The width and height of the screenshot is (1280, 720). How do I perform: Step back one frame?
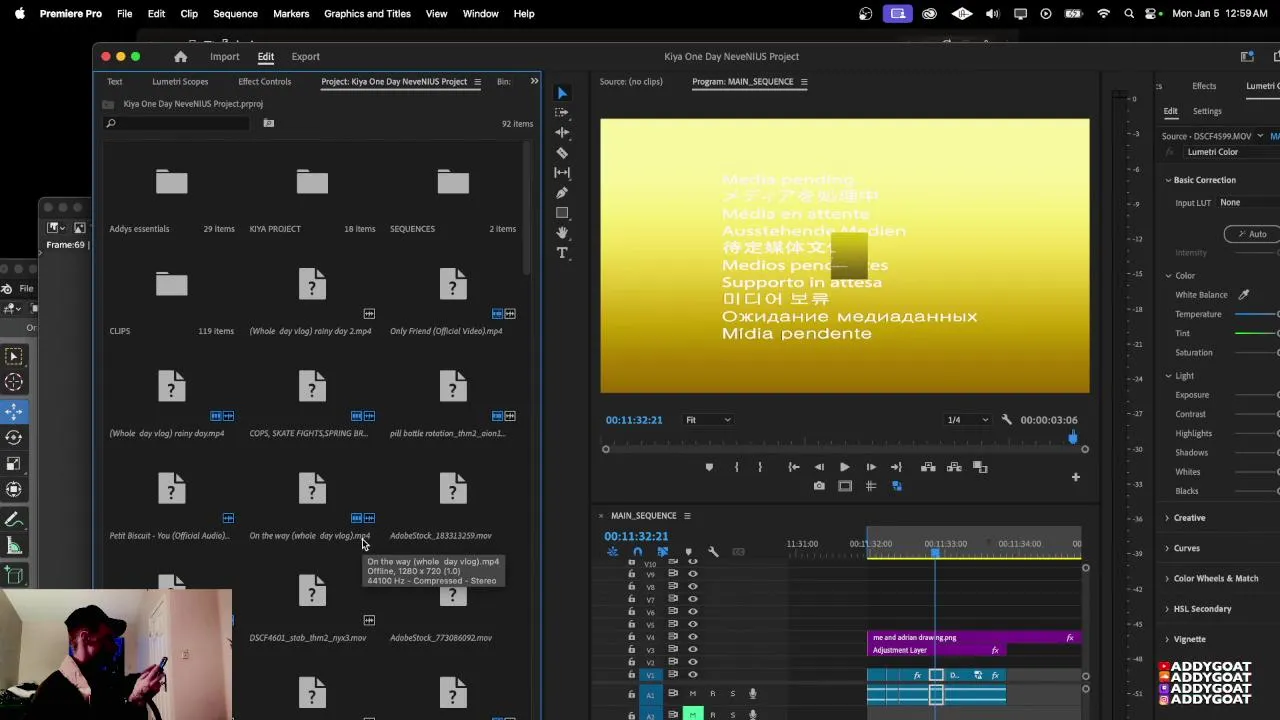click(819, 467)
